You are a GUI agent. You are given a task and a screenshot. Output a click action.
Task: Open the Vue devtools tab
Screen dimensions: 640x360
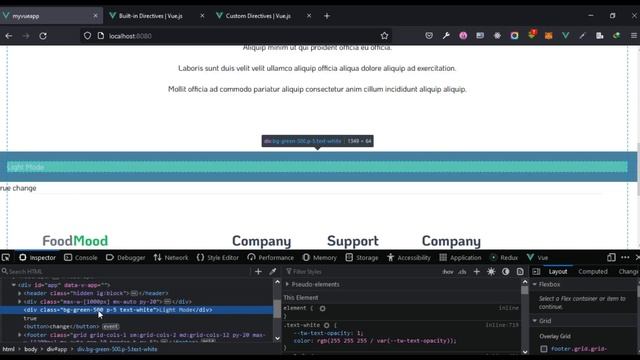point(537,258)
